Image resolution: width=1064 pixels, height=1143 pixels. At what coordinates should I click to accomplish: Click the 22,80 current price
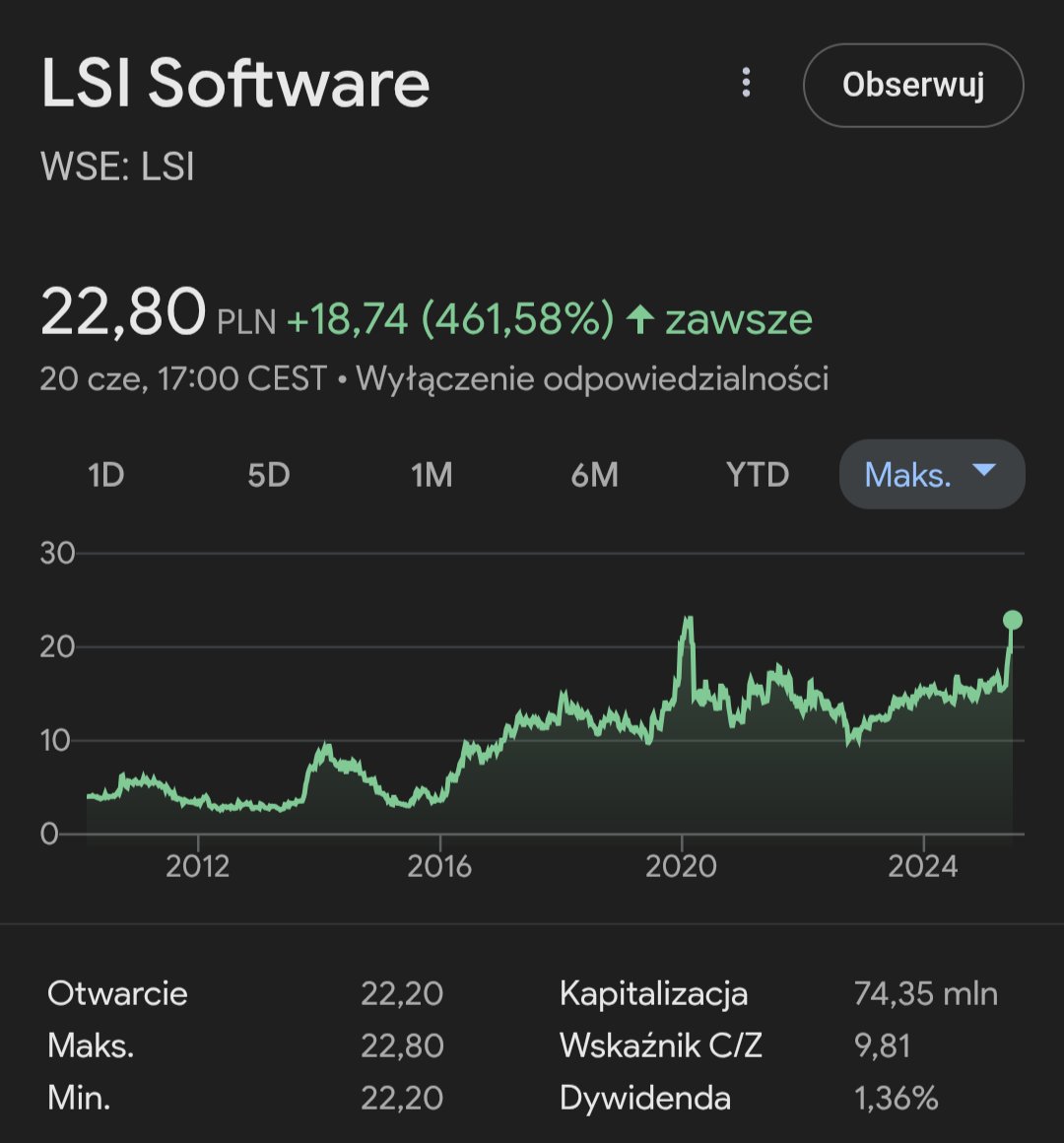point(123,312)
